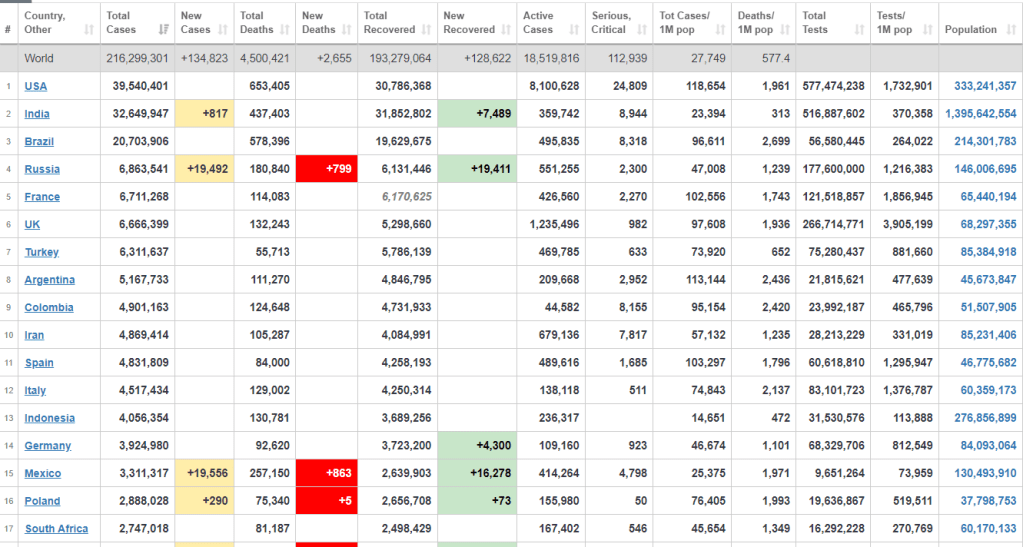Open the India country page link
Image resolution: width=1023 pixels, height=547 pixels.
point(37,114)
